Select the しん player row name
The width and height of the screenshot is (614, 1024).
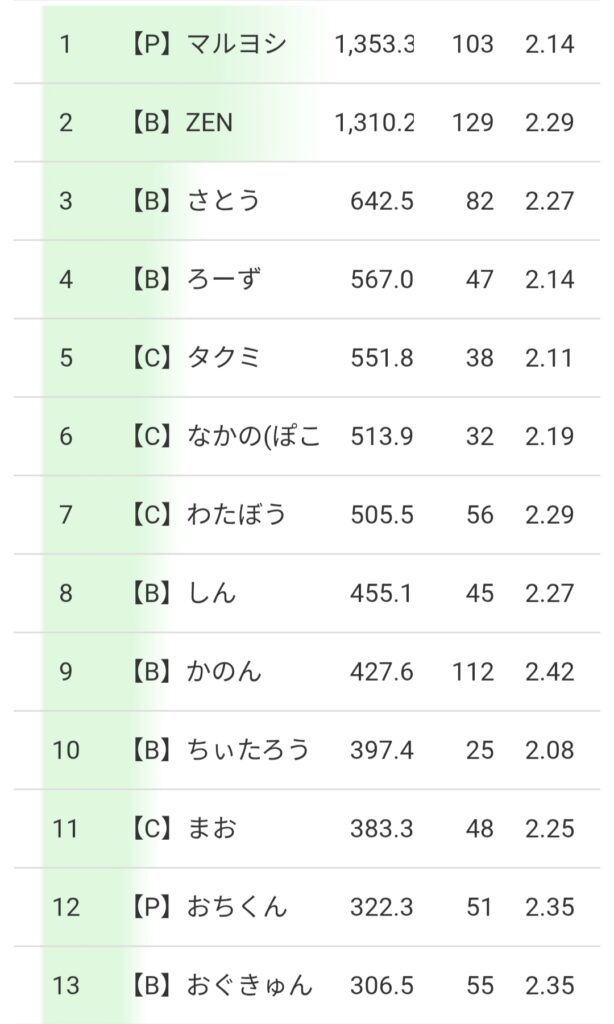[x=211, y=593]
